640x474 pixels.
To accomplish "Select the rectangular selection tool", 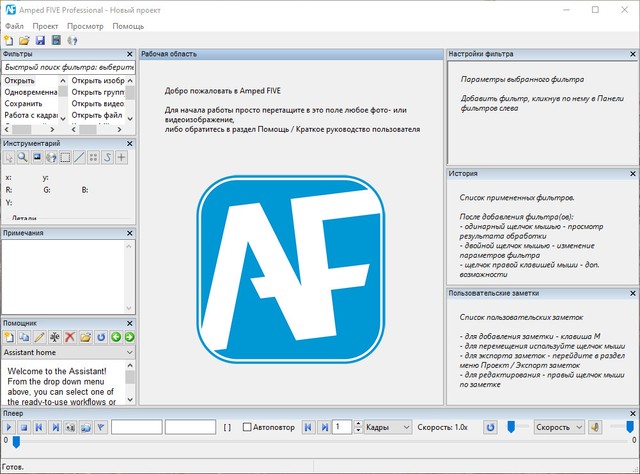I will 65,158.
